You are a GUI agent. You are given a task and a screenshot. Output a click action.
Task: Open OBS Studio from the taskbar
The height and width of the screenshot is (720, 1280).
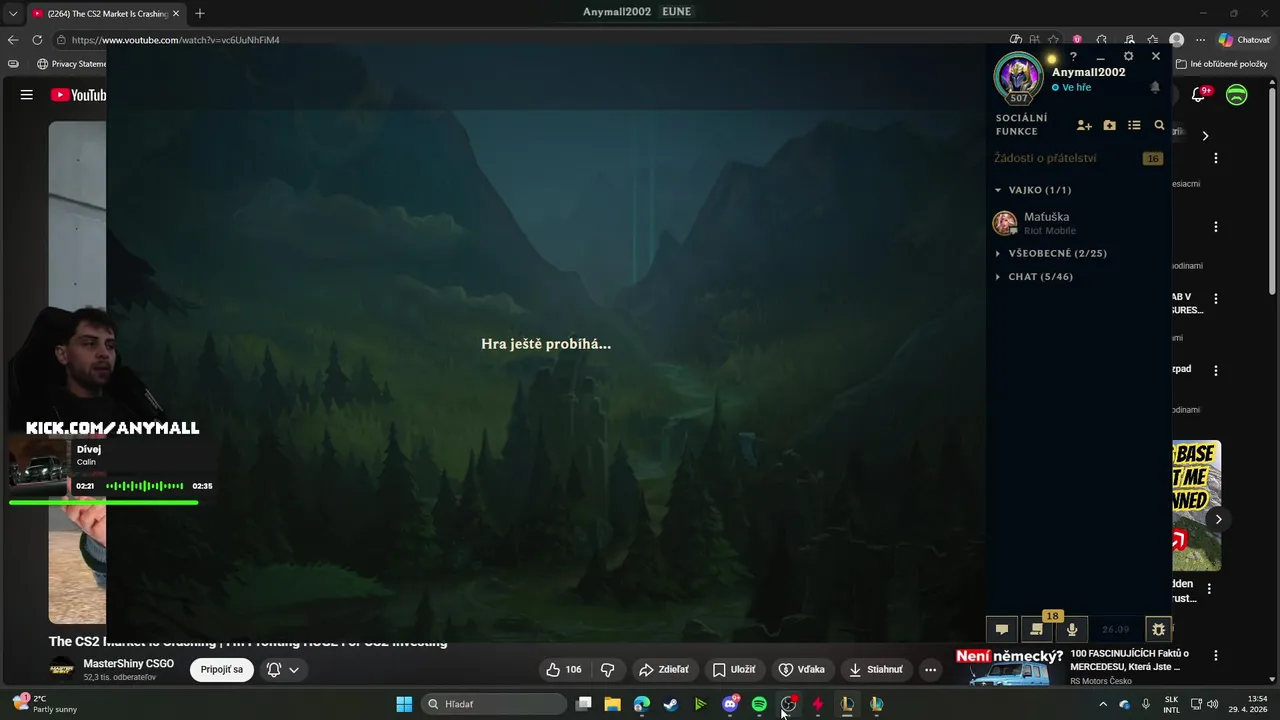click(x=789, y=704)
